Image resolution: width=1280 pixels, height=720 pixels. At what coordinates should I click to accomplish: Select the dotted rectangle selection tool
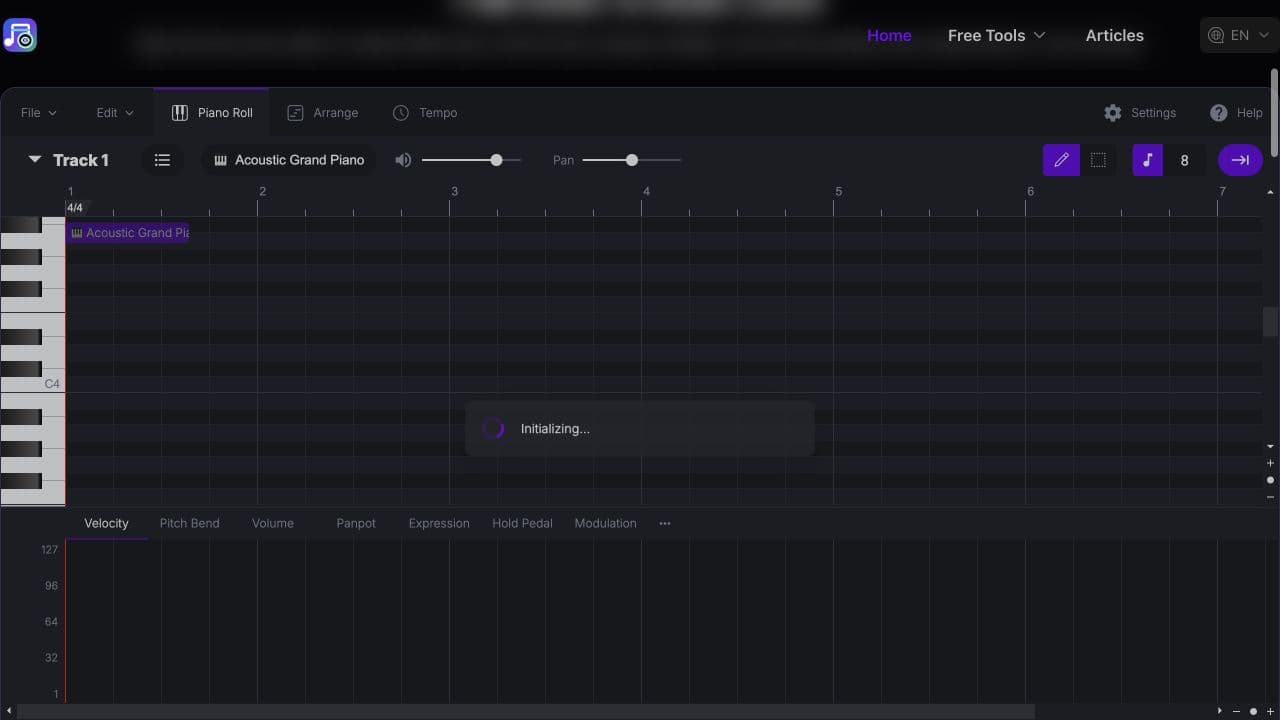pos(1098,160)
